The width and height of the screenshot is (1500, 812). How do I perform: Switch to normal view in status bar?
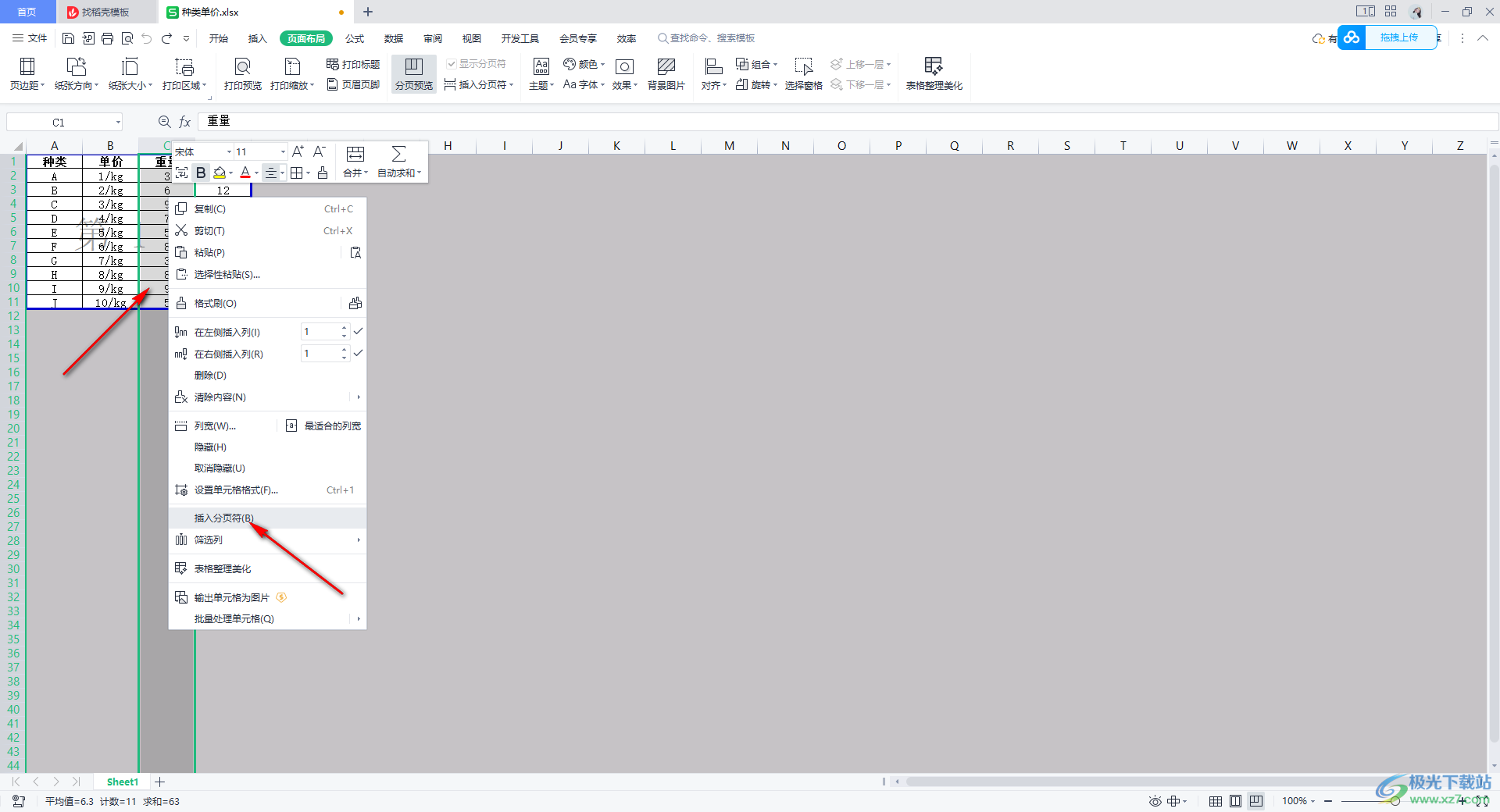click(x=1216, y=801)
